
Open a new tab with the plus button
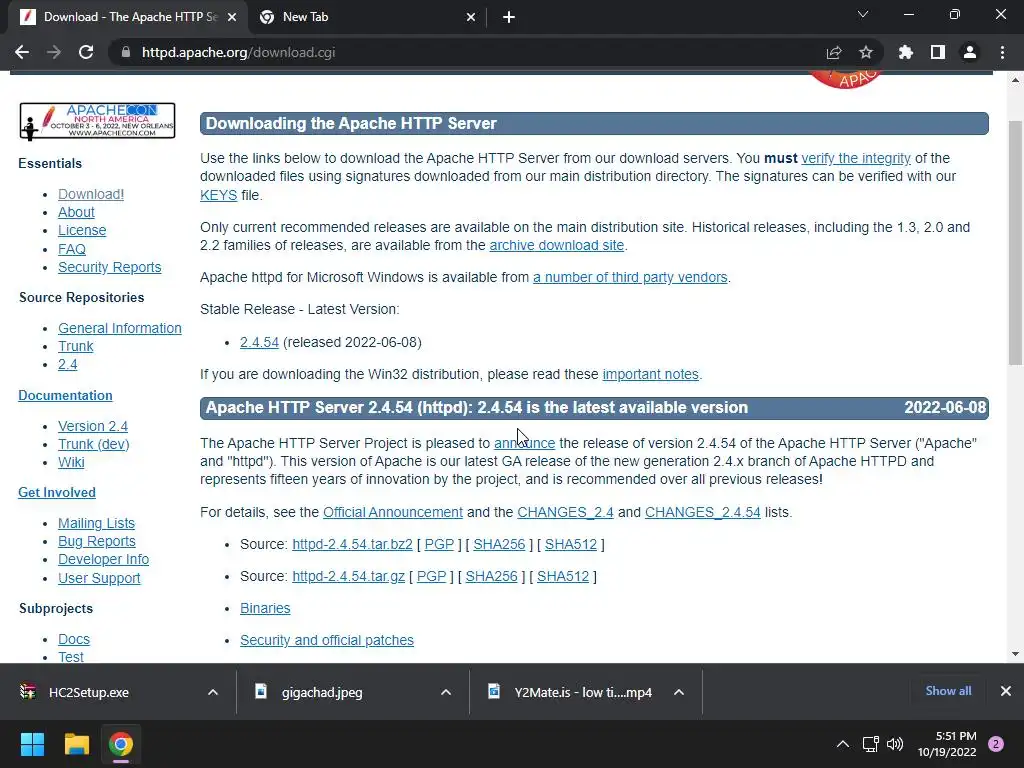pos(509,17)
